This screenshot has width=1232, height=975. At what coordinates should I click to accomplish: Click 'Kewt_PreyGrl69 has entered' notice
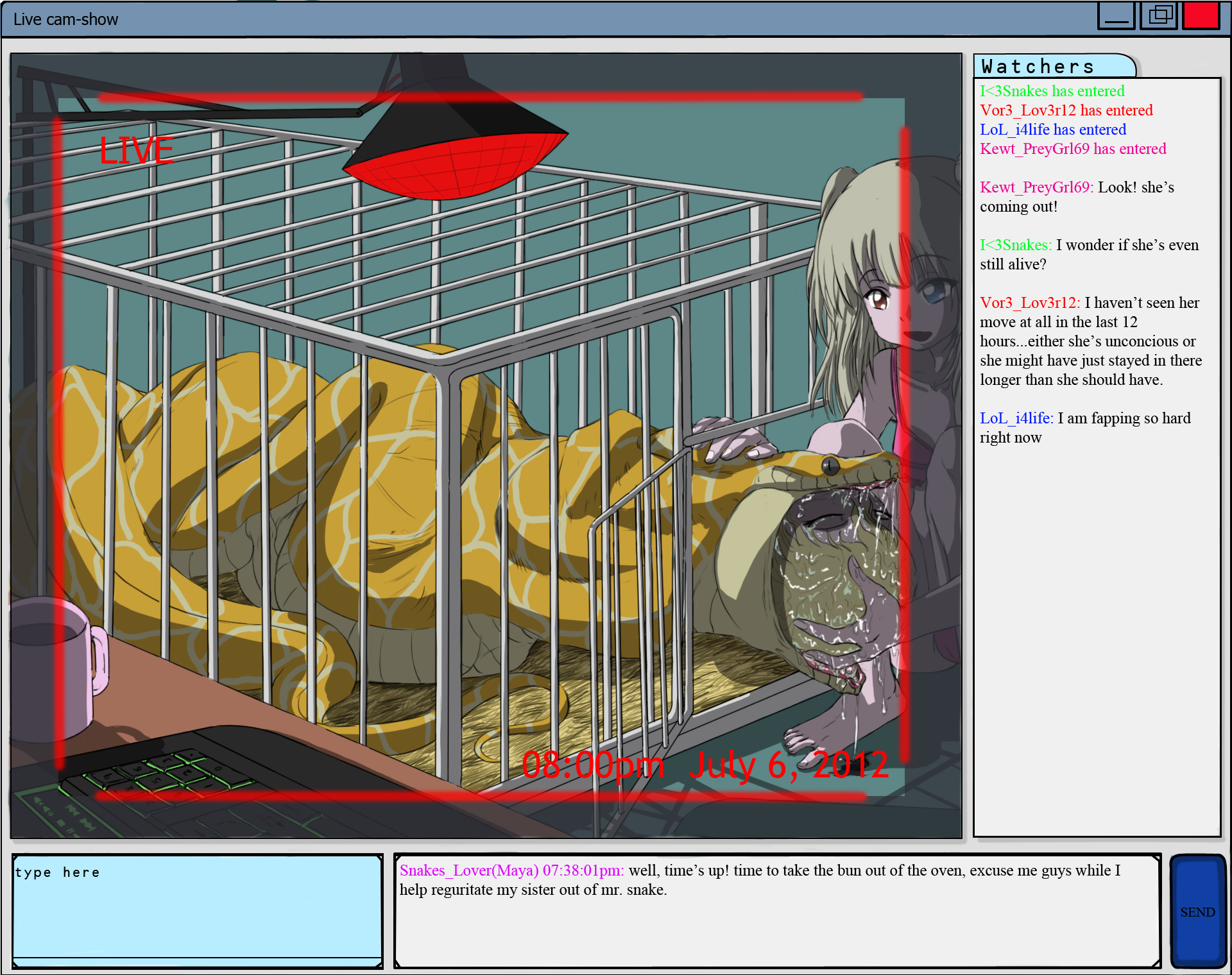pyautogui.click(x=1072, y=149)
